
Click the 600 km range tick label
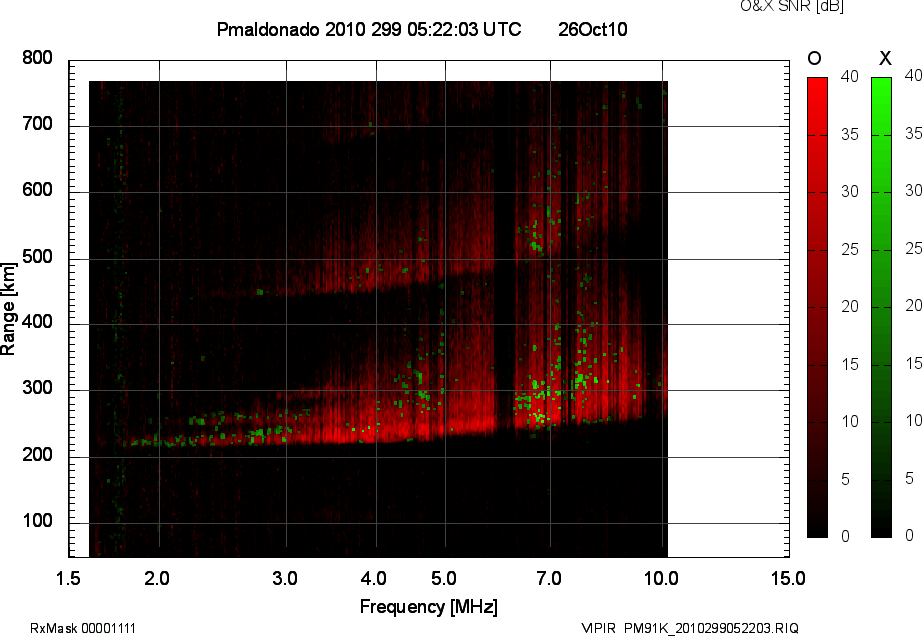click(37, 190)
